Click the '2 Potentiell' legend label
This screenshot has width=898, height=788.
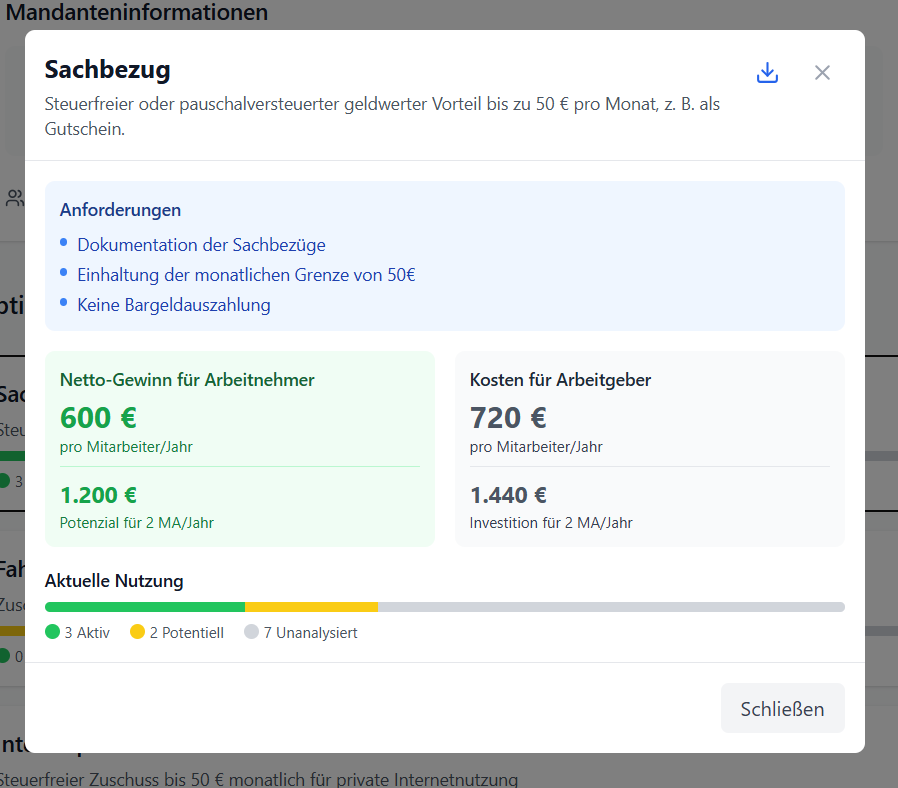click(x=187, y=633)
